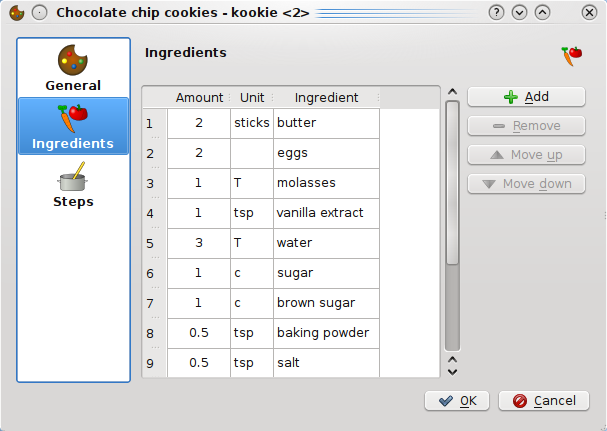
Task: Click the ingredients icon in the header
Action: [572, 56]
